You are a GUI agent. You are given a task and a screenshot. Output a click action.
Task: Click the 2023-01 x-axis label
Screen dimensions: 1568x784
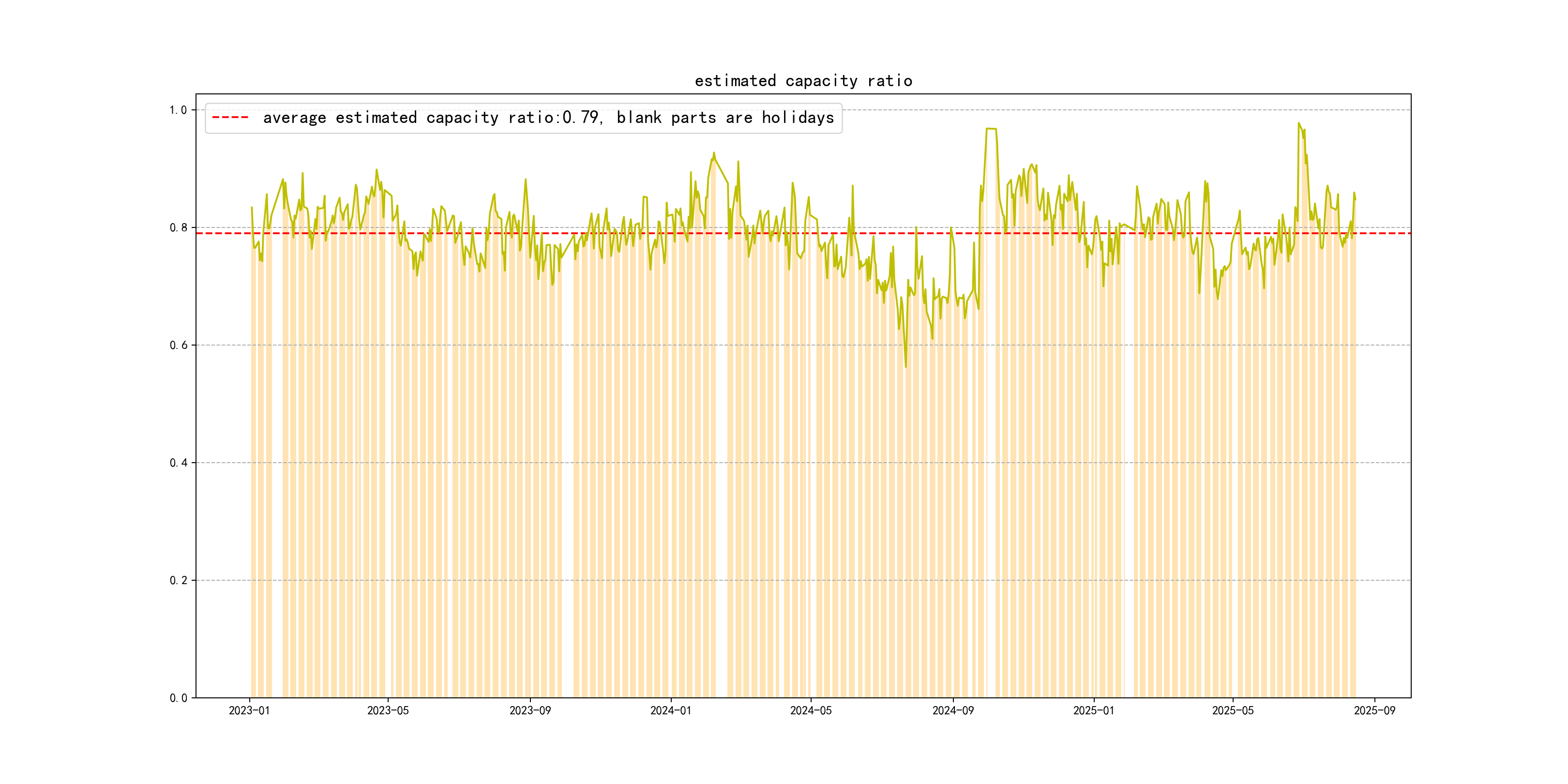coord(249,710)
